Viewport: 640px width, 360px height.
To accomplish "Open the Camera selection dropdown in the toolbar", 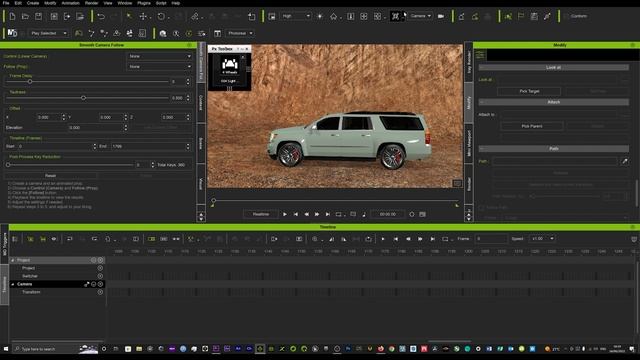I will pyautogui.click(x=420, y=16).
